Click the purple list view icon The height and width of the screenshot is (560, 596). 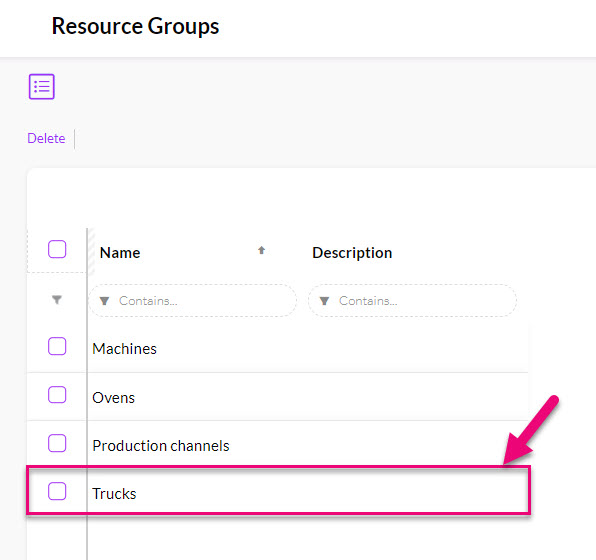pos(42,87)
